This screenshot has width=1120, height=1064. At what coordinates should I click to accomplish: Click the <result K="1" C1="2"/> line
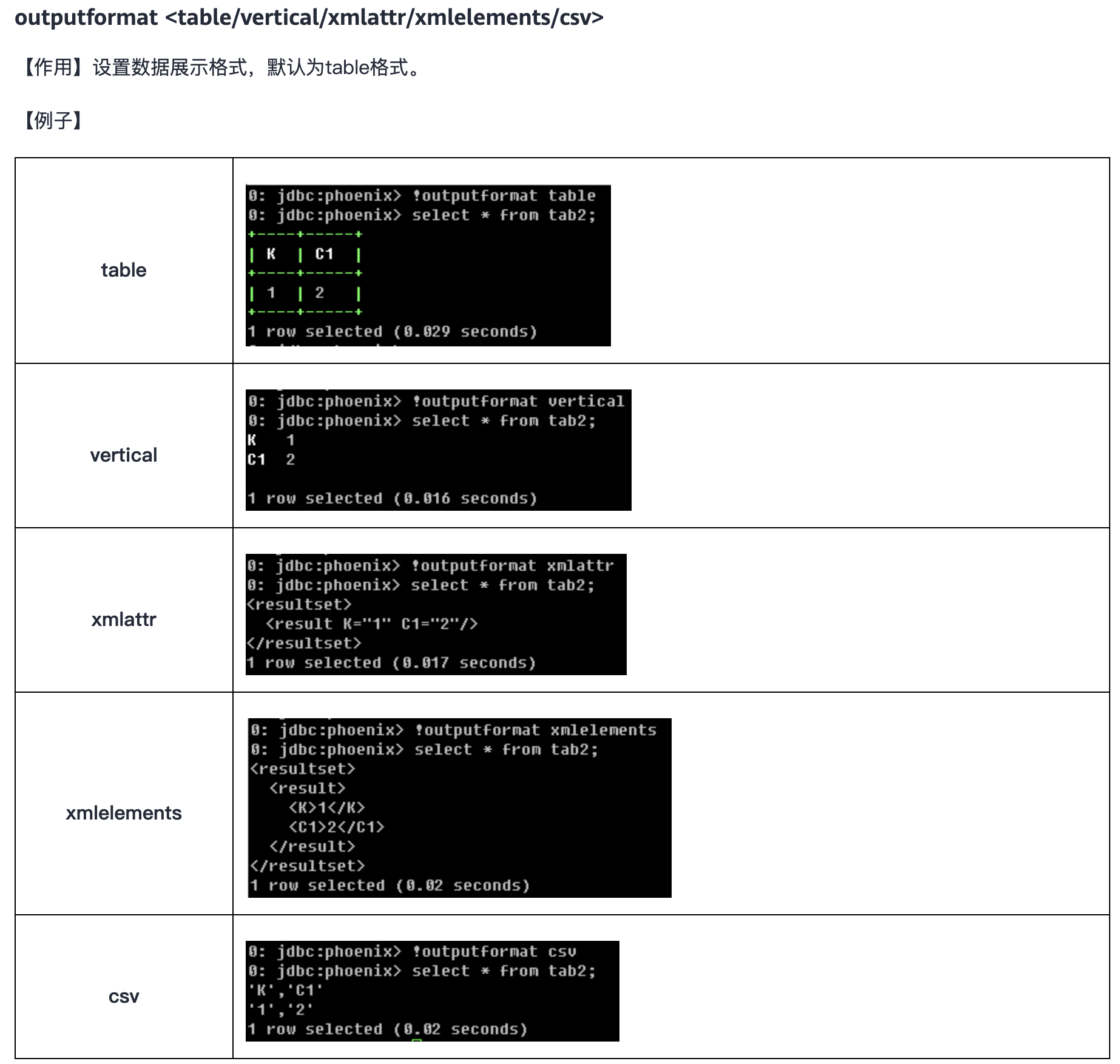[x=371, y=624]
